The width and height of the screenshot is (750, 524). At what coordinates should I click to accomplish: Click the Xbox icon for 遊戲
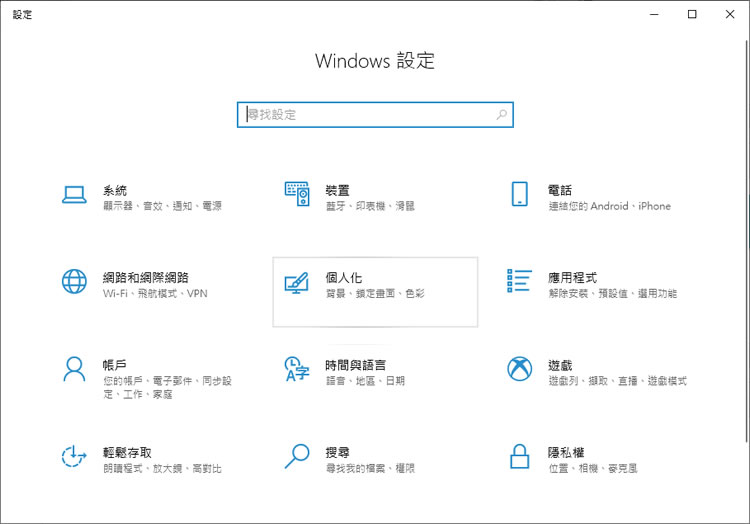pyautogui.click(x=519, y=369)
